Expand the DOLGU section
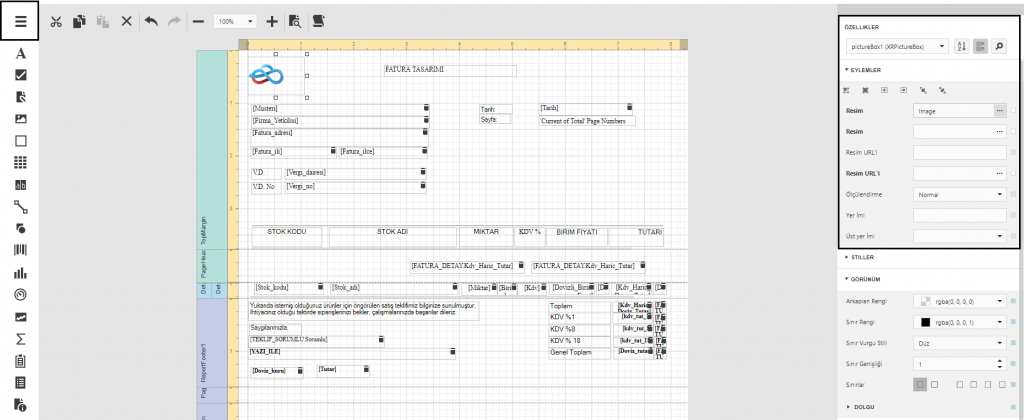Image resolution: width=1024 pixels, height=420 pixels. click(x=860, y=406)
